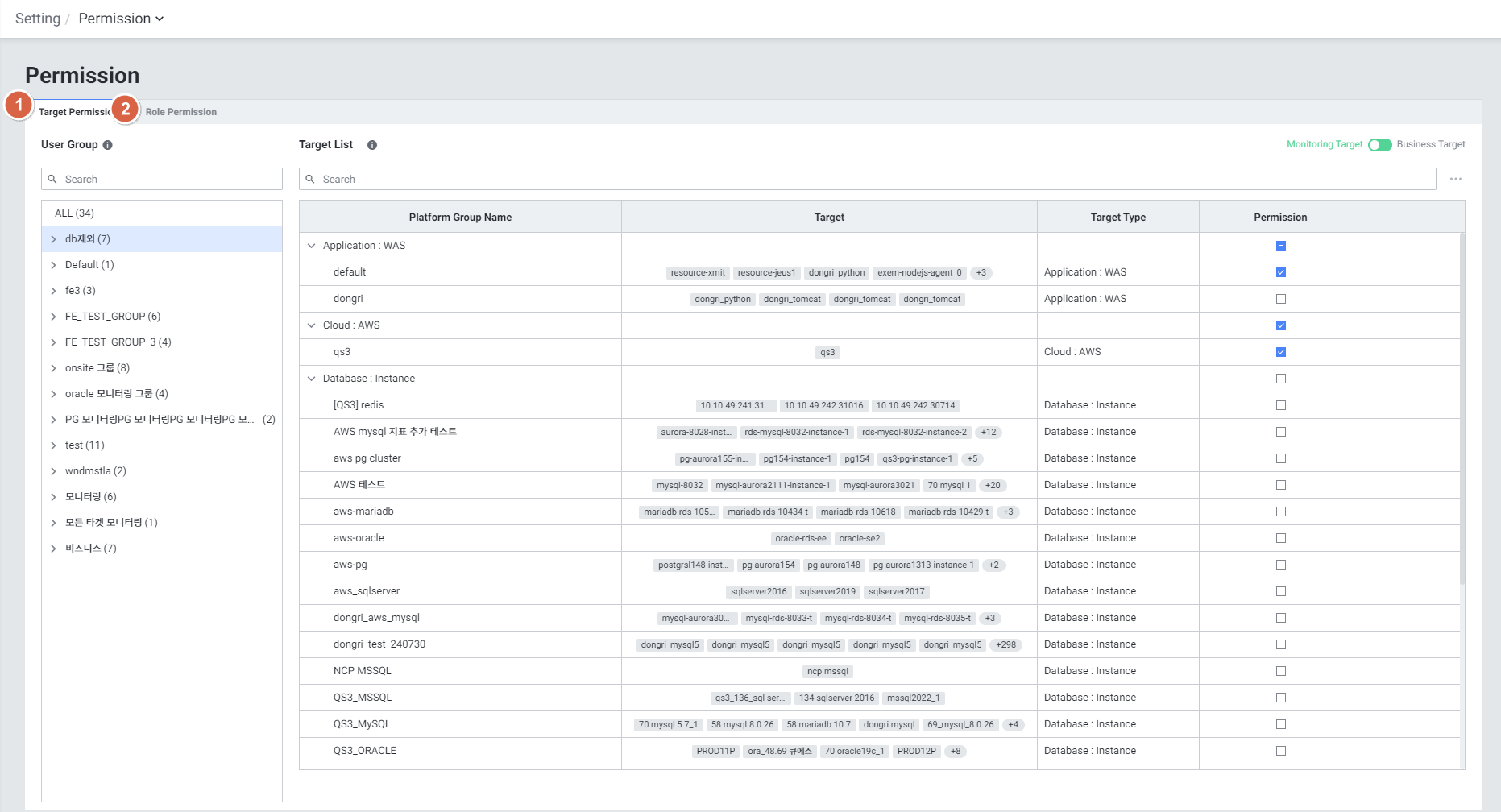
Task: Check permission box for dongri row
Action: (x=1280, y=299)
